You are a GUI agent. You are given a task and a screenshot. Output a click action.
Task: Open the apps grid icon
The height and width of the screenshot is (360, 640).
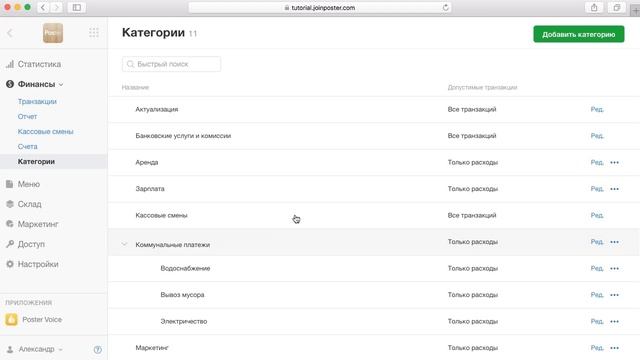(x=94, y=33)
